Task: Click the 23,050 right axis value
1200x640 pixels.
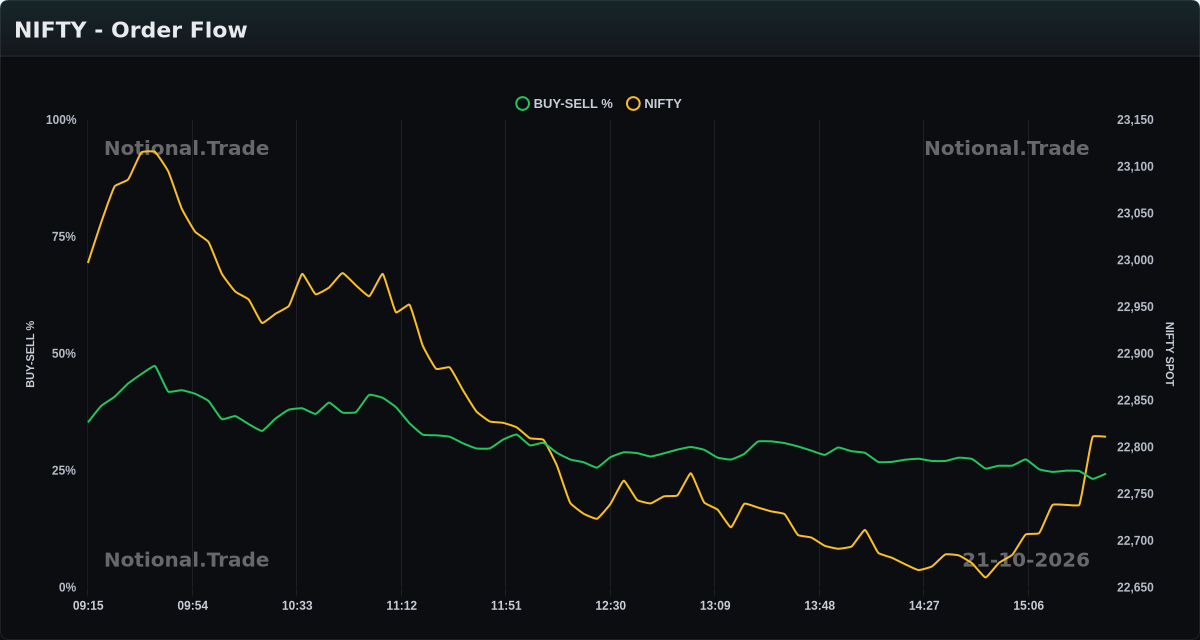Action: pyautogui.click(x=1135, y=214)
